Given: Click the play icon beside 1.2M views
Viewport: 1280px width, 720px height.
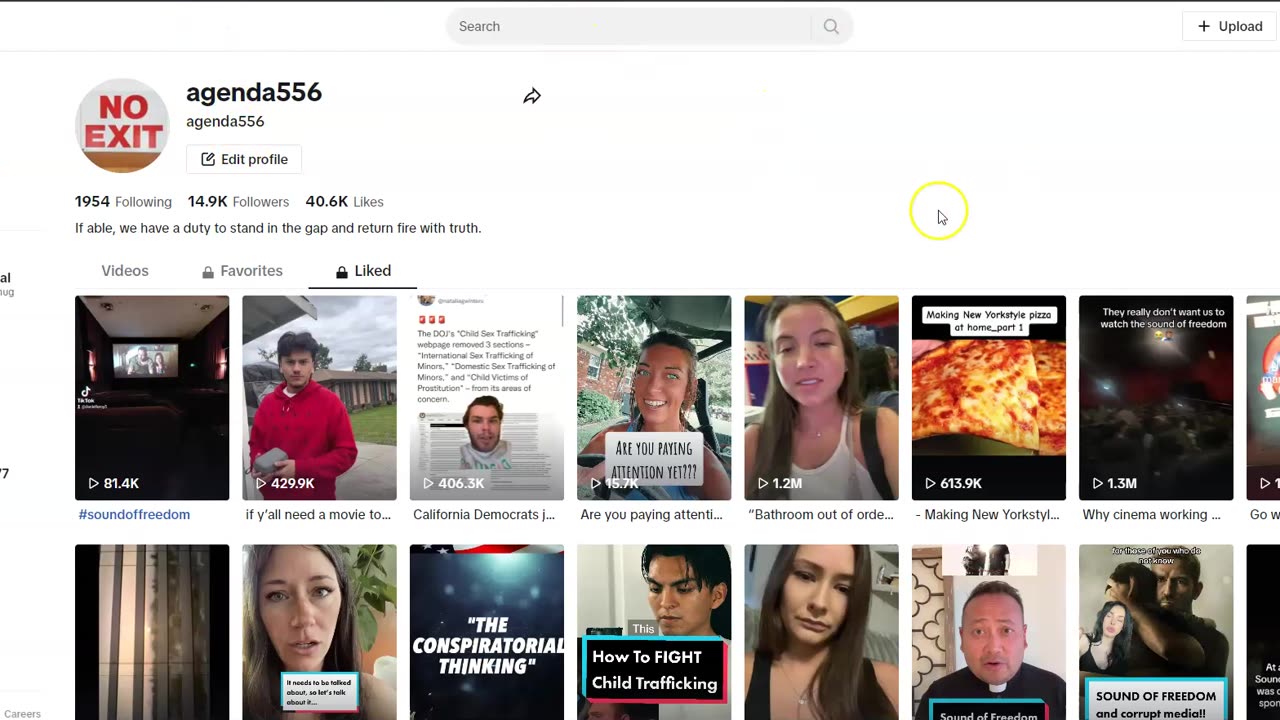Looking at the screenshot, I should point(763,483).
